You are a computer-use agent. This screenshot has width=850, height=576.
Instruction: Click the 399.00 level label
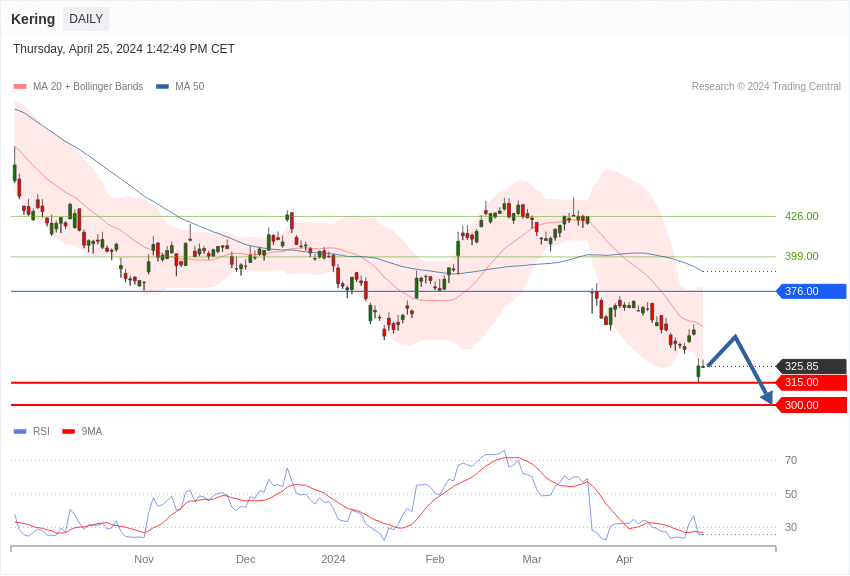point(801,256)
